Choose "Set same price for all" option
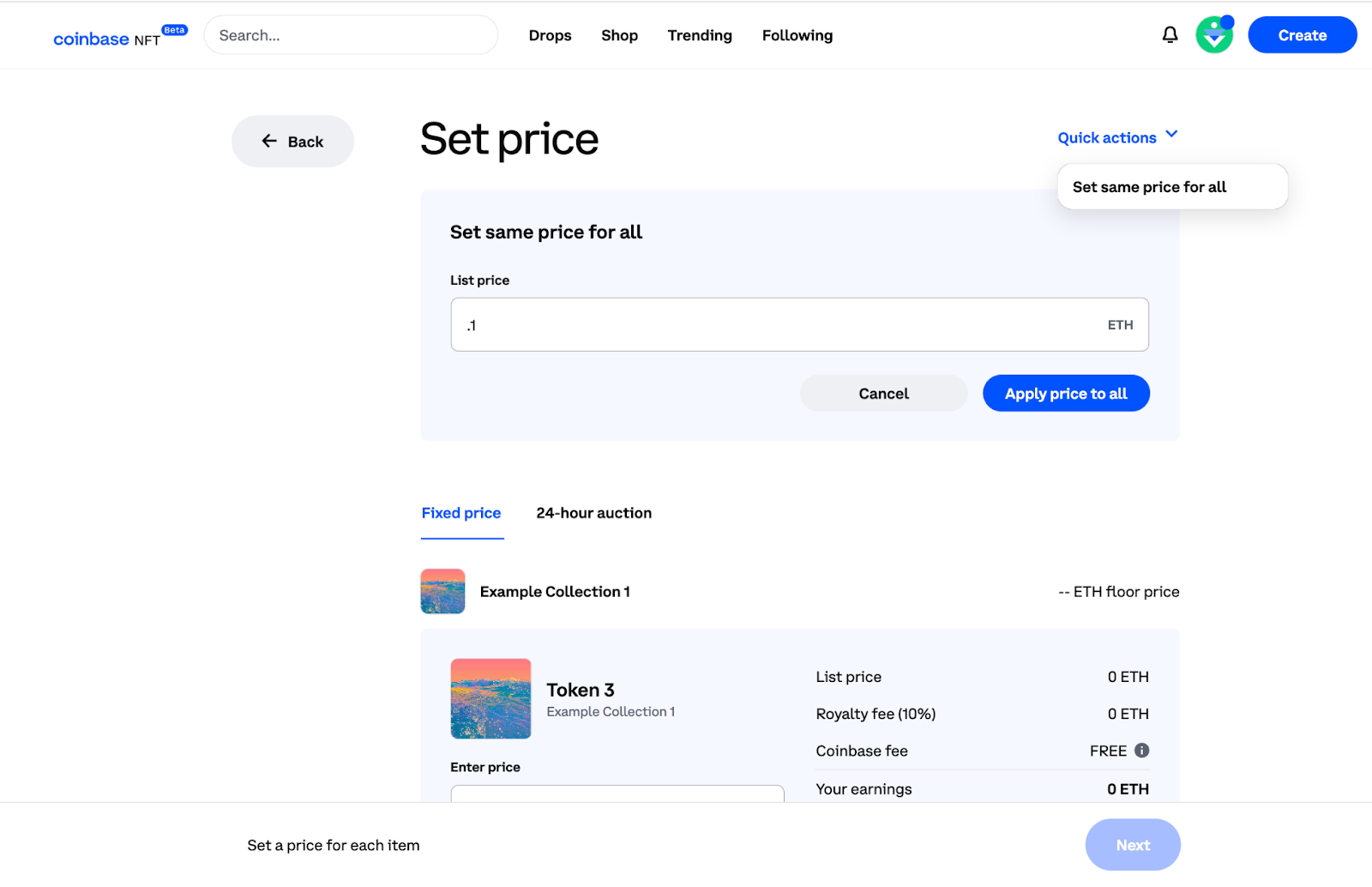 click(1149, 187)
